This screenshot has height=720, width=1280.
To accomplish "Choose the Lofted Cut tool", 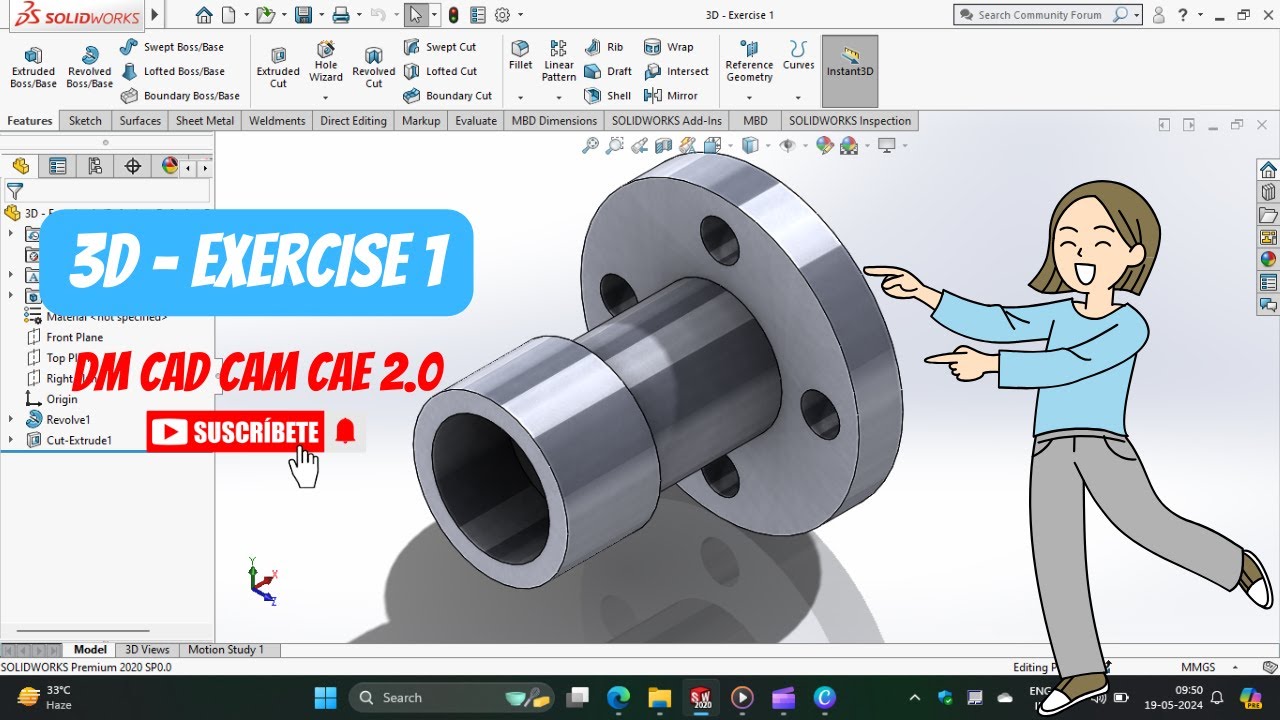I will 440,71.
